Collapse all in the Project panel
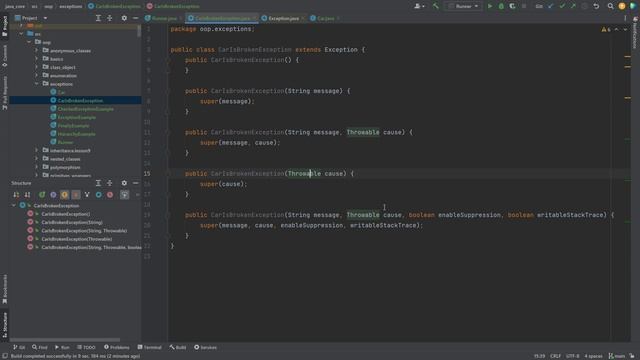Image resolution: width=640 pixels, height=360 pixels. click(109, 18)
